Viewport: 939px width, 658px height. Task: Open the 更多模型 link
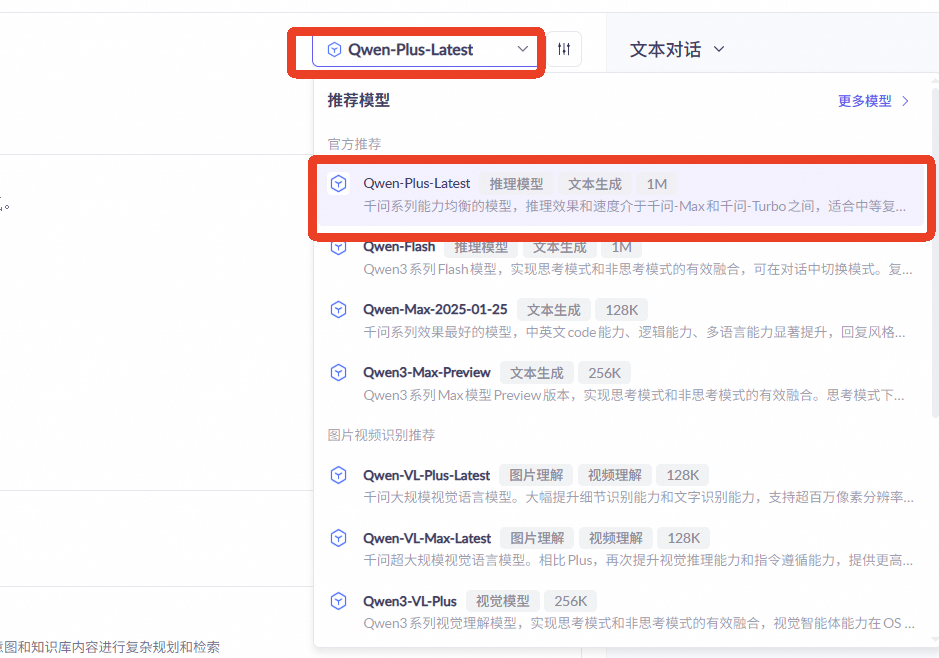pyautogui.click(x=873, y=101)
